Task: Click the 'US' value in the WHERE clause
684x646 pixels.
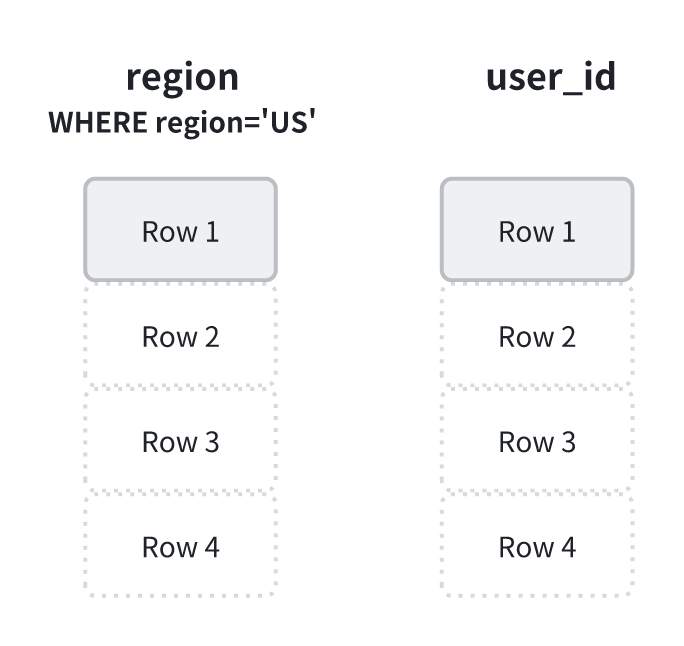Action: (x=294, y=123)
